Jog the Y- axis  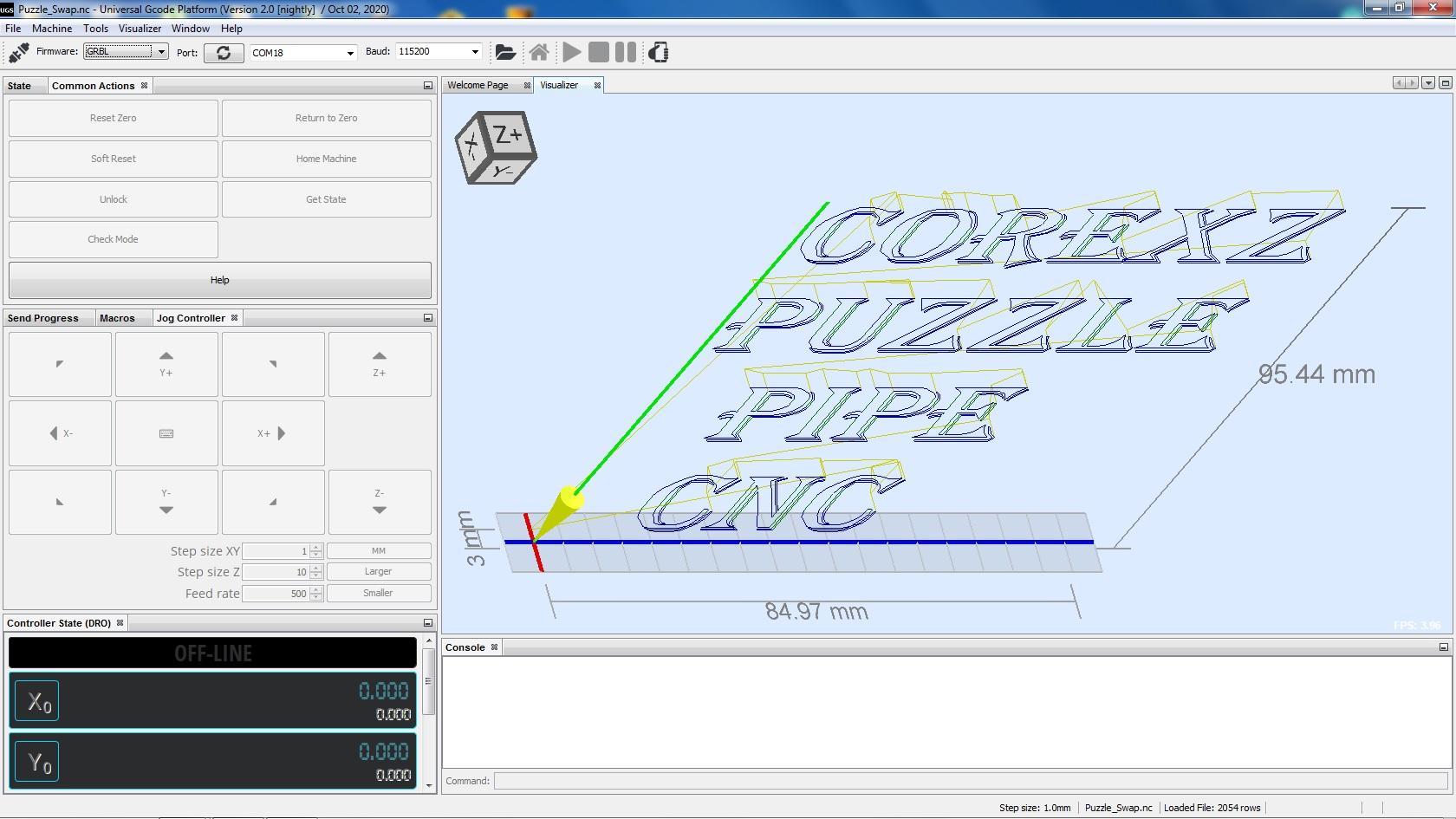point(166,502)
